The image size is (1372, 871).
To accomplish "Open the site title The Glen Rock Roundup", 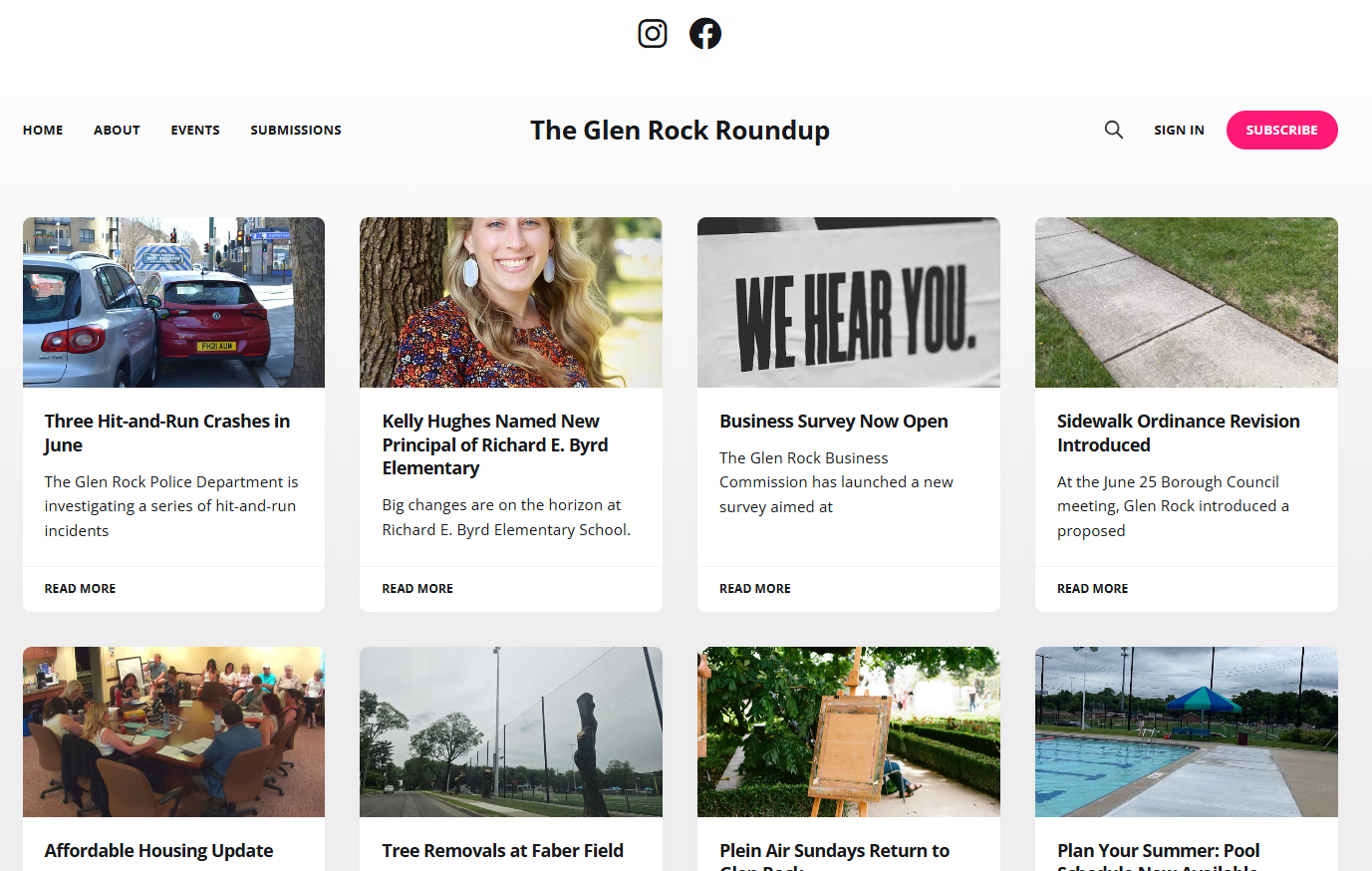I will [x=680, y=130].
